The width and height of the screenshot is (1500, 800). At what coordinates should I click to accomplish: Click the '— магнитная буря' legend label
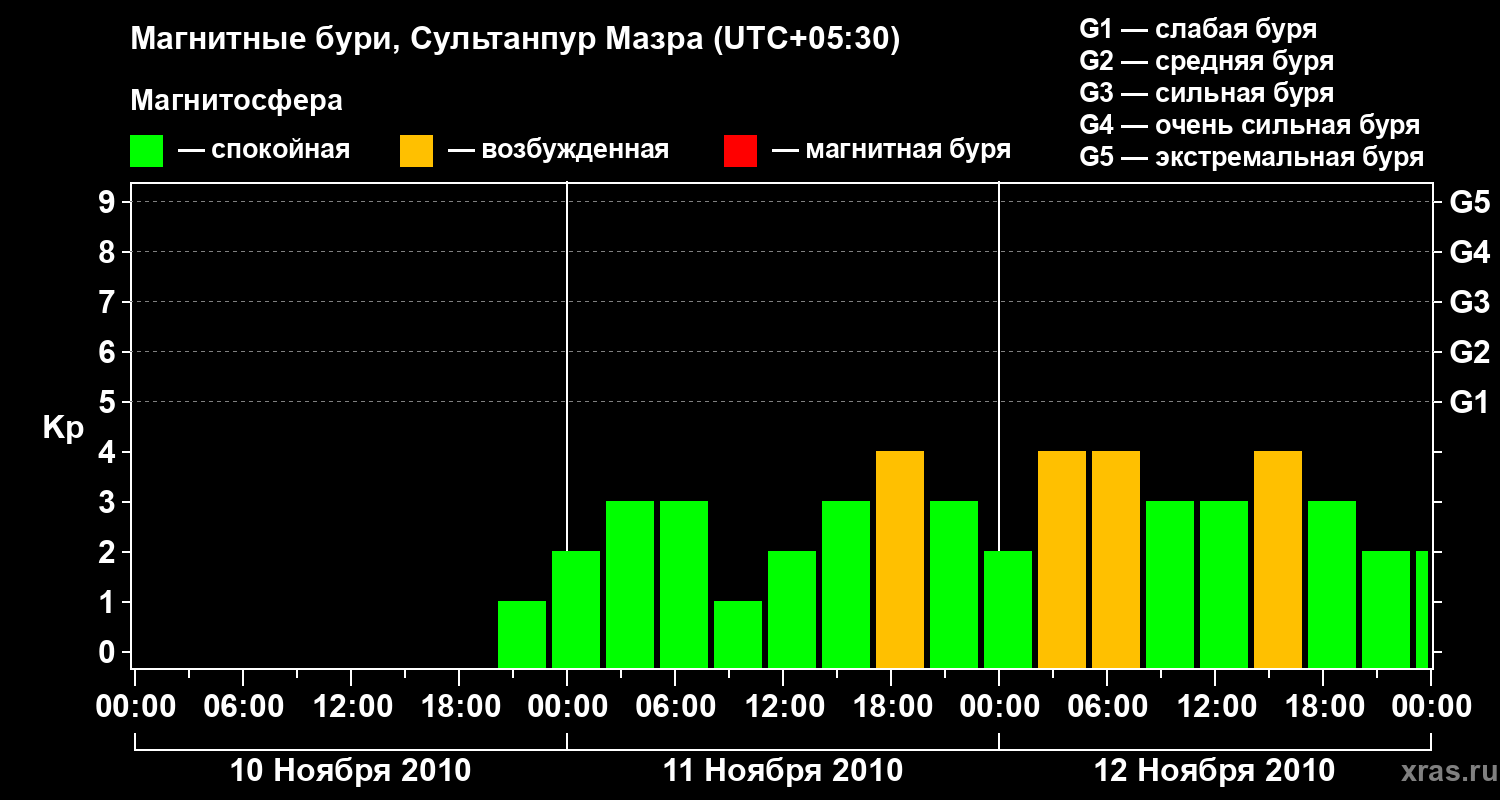pyautogui.click(x=891, y=150)
